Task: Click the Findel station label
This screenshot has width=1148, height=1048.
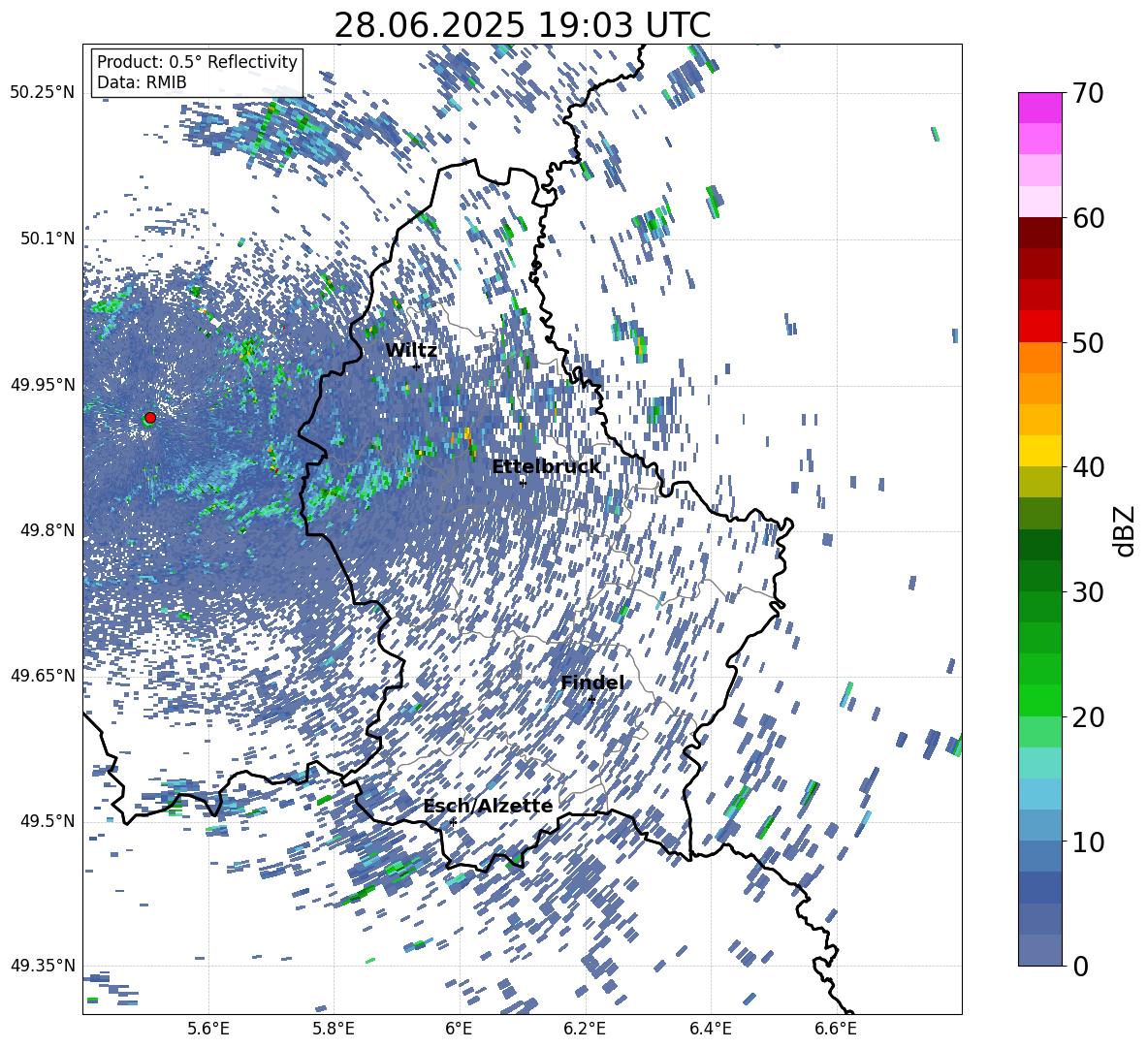Action: (x=592, y=683)
